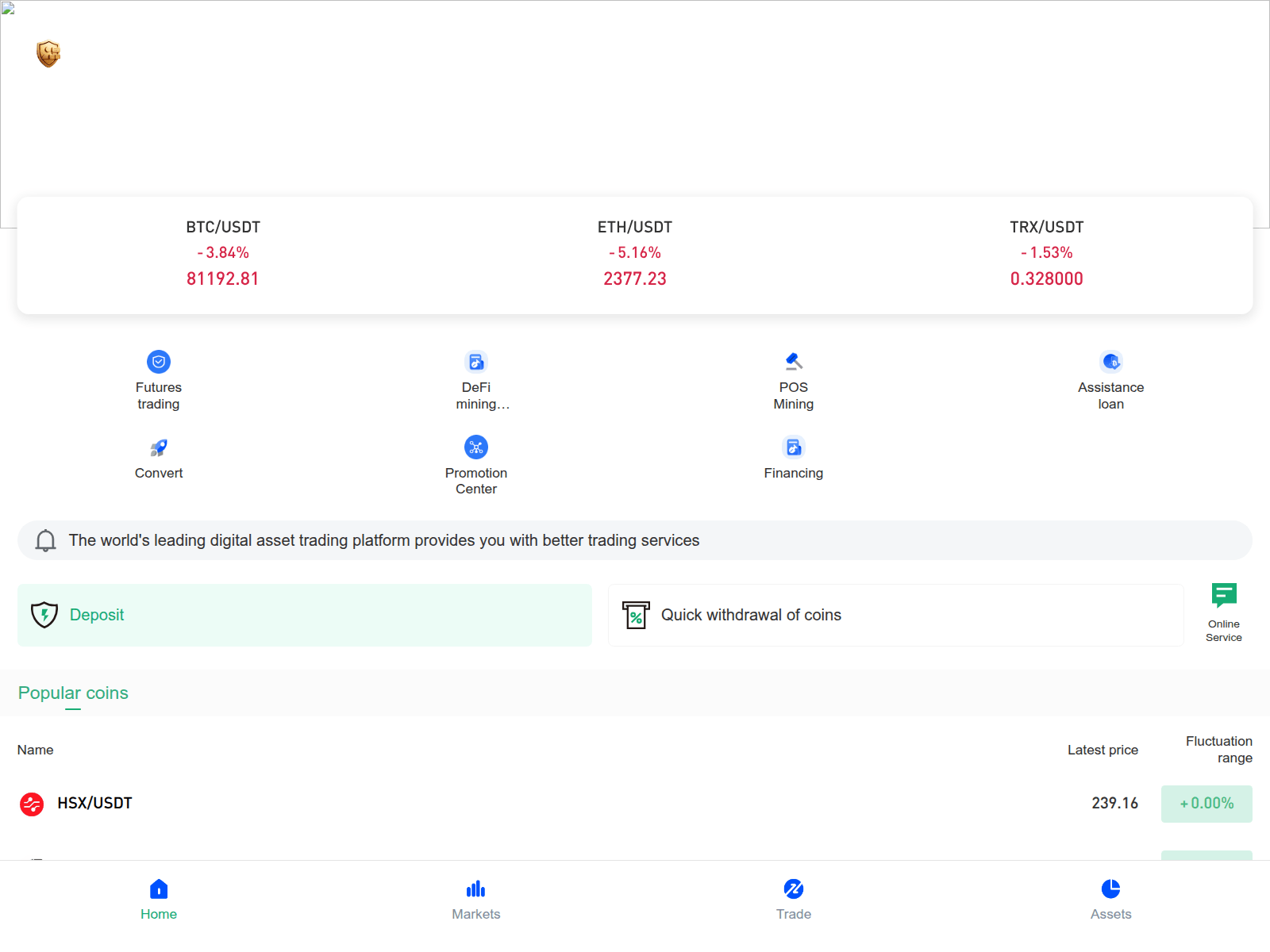Click the HSX/USDT coin name
Viewport: 1270px width, 952px height.
tap(95, 804)
